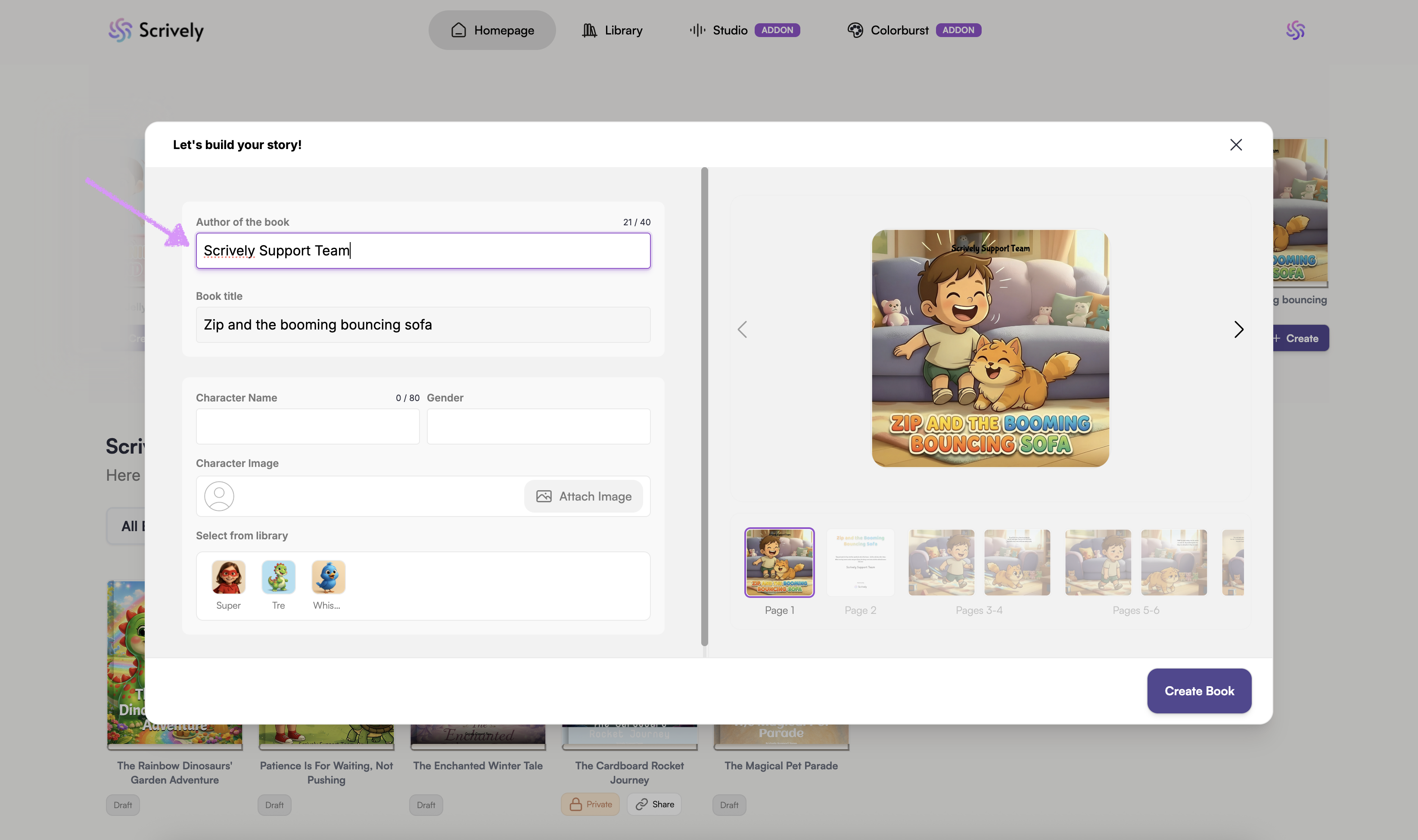Image resolution: width=1418 pixels, height=840 pixels.
Task: Click the empty character avatar placeholder icon
Action: click(x=219, y=496)
